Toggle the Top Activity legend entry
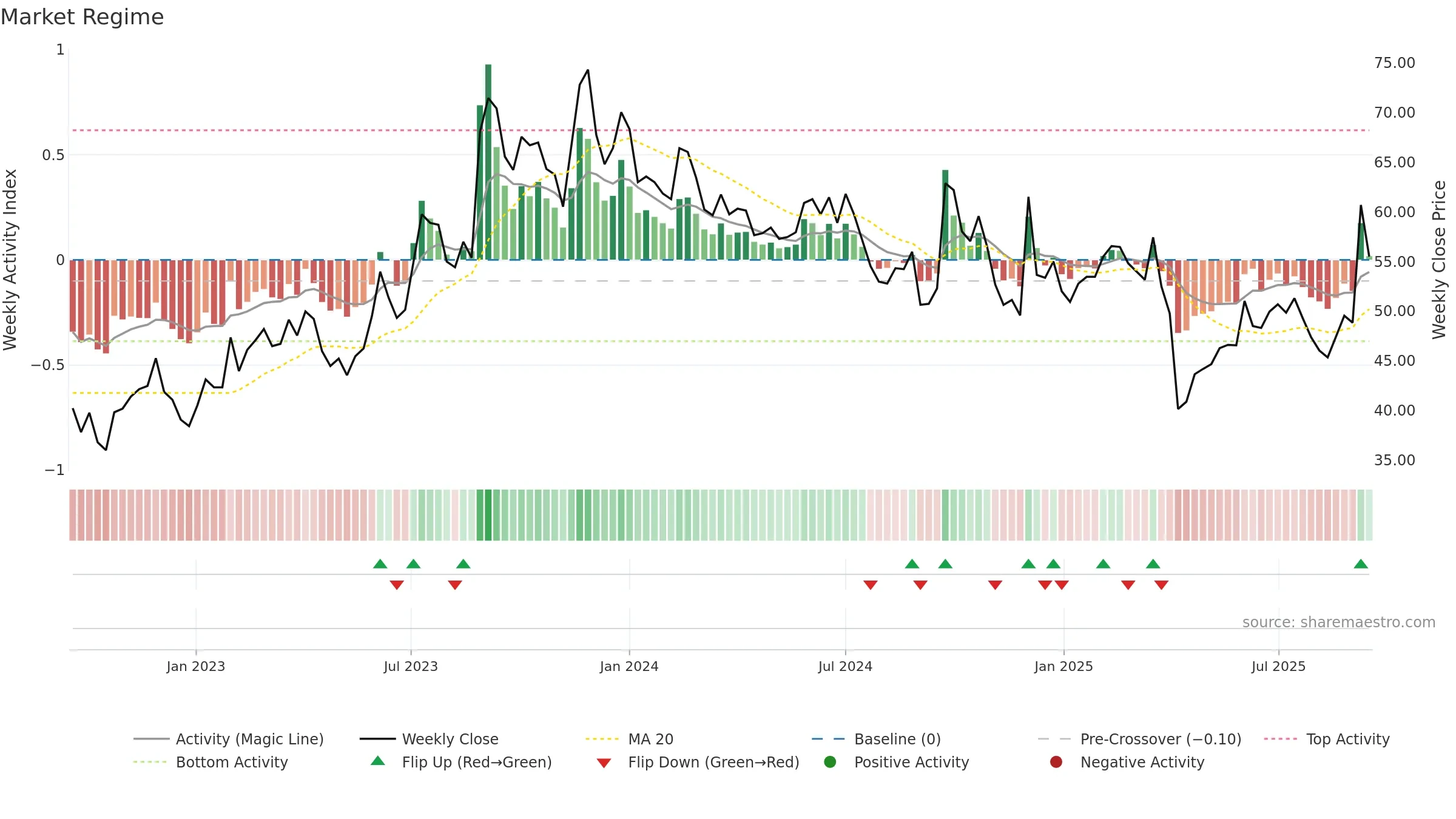Screen dimensions: 1456x819 click(1327, 739)
